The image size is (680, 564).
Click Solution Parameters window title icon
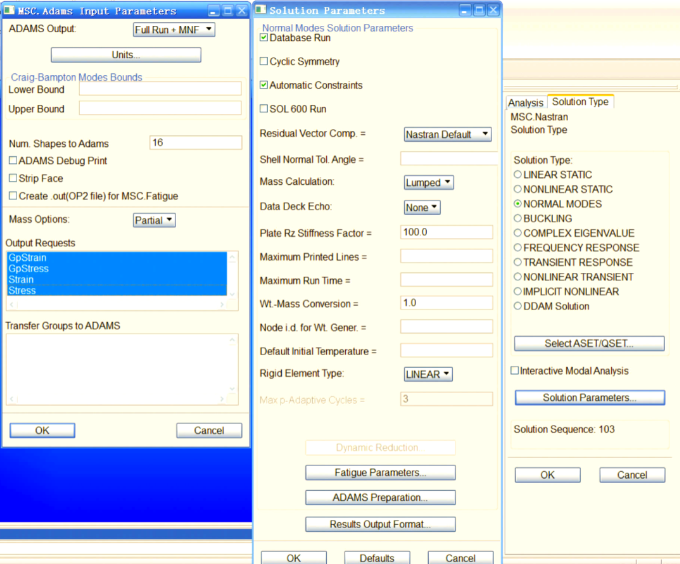coord(260,9)
